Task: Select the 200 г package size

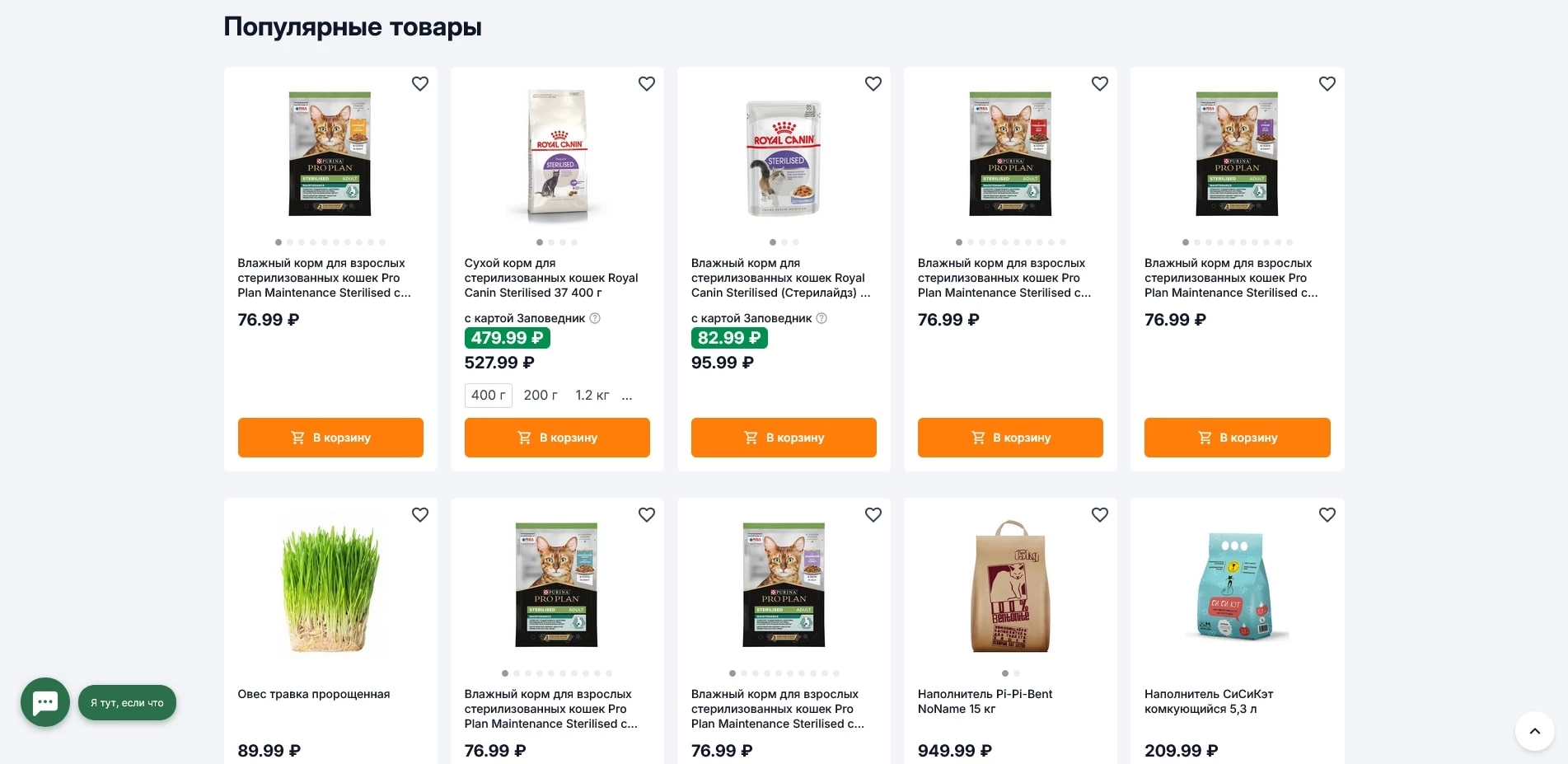Action: pos(541,396)
